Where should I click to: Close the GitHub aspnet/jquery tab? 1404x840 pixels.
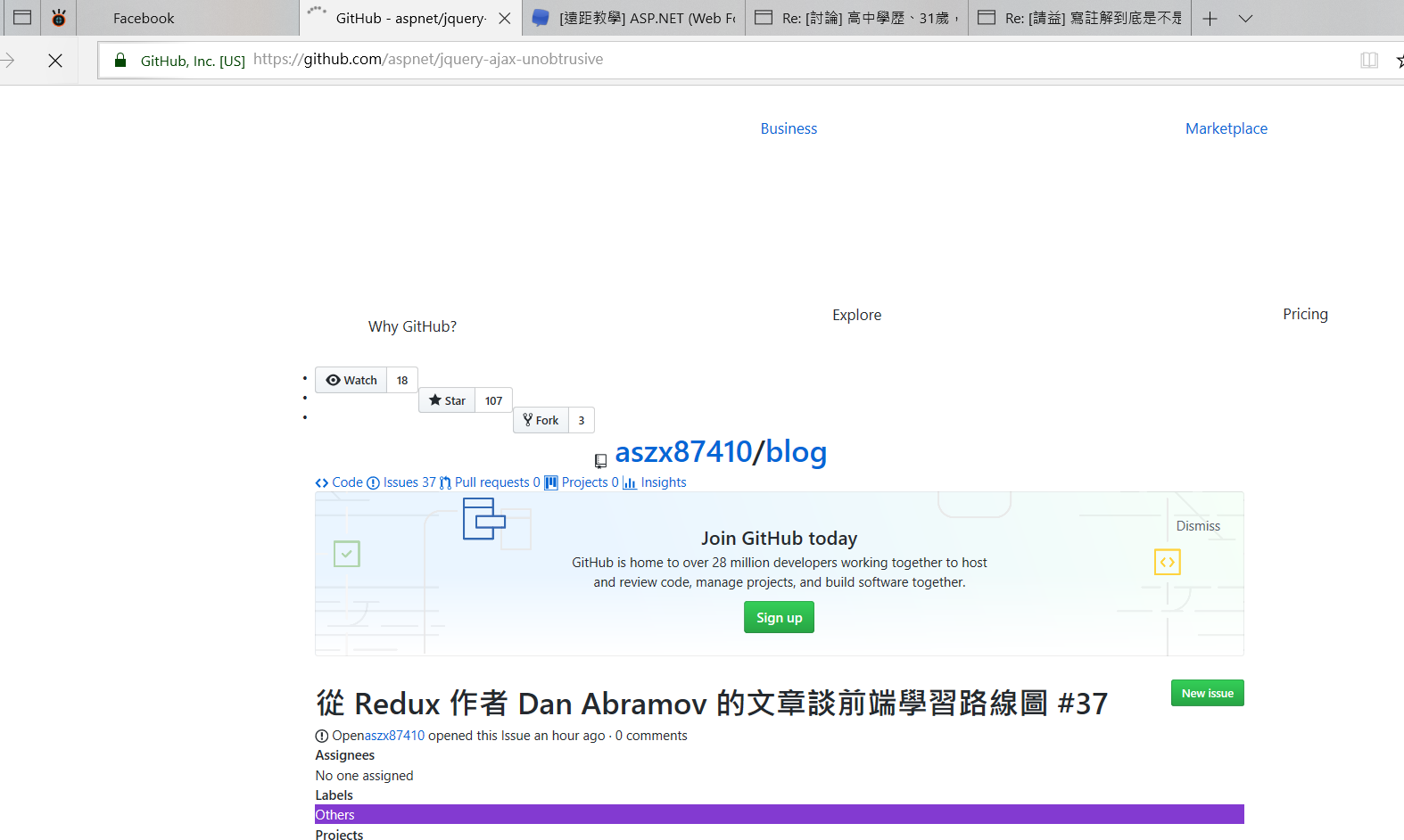505,18
